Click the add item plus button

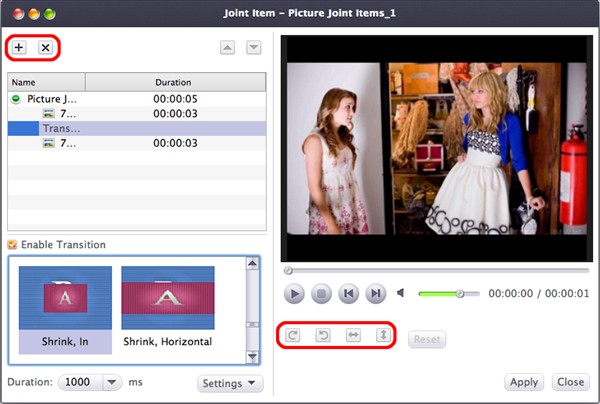pos(19,47)
